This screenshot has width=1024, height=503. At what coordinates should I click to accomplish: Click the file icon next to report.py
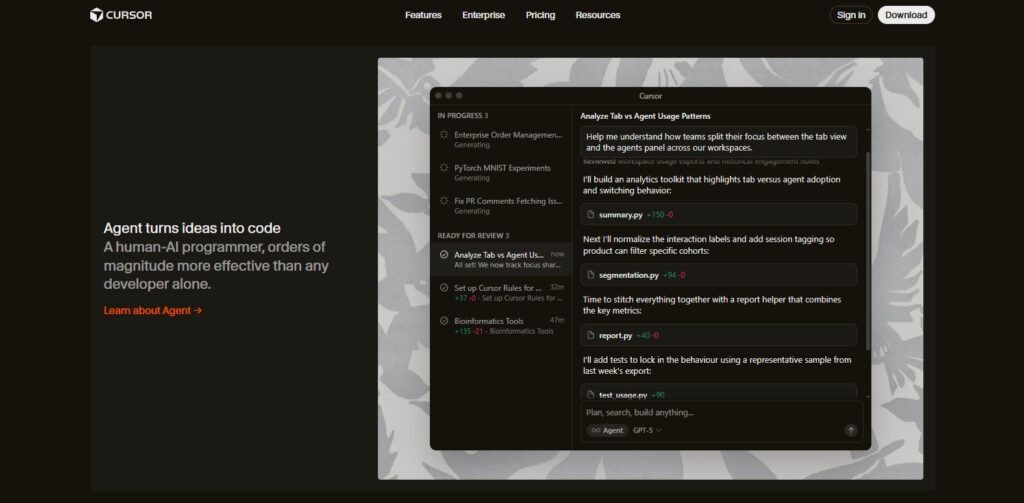click(x=591, y=336)
